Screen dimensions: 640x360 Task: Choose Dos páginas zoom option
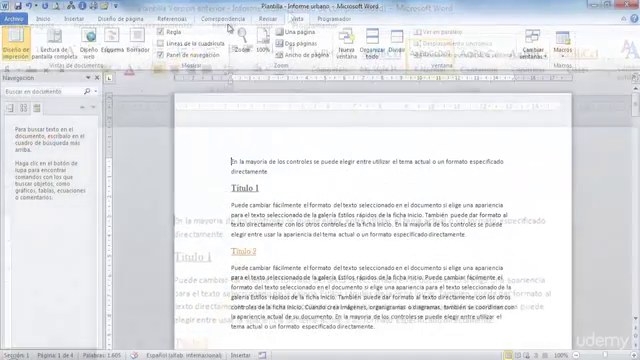coord(296,43)
